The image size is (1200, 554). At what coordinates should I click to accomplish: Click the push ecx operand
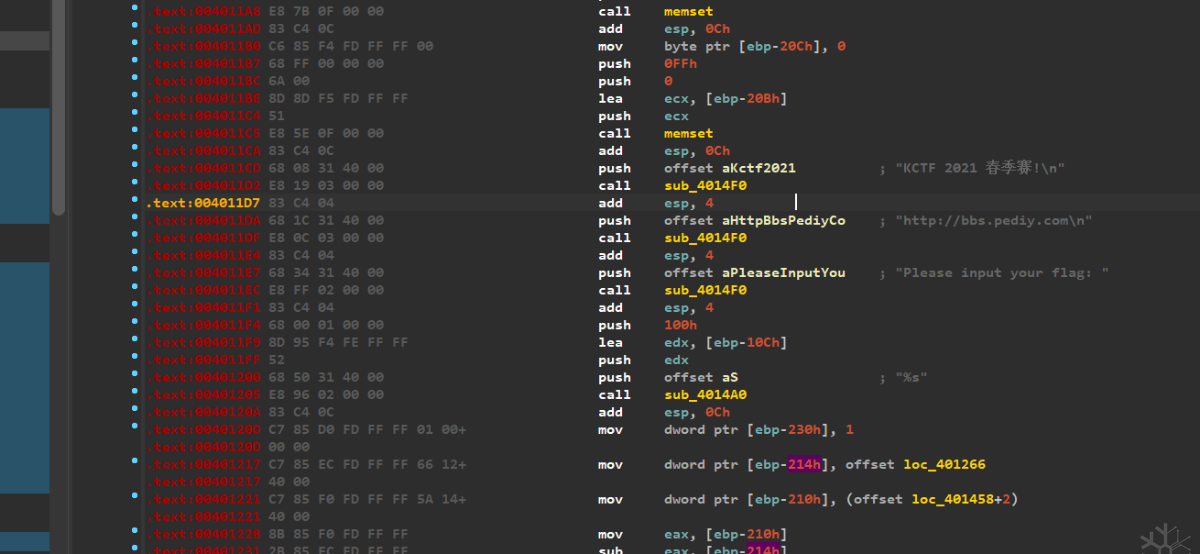click(x=676, y=116)
